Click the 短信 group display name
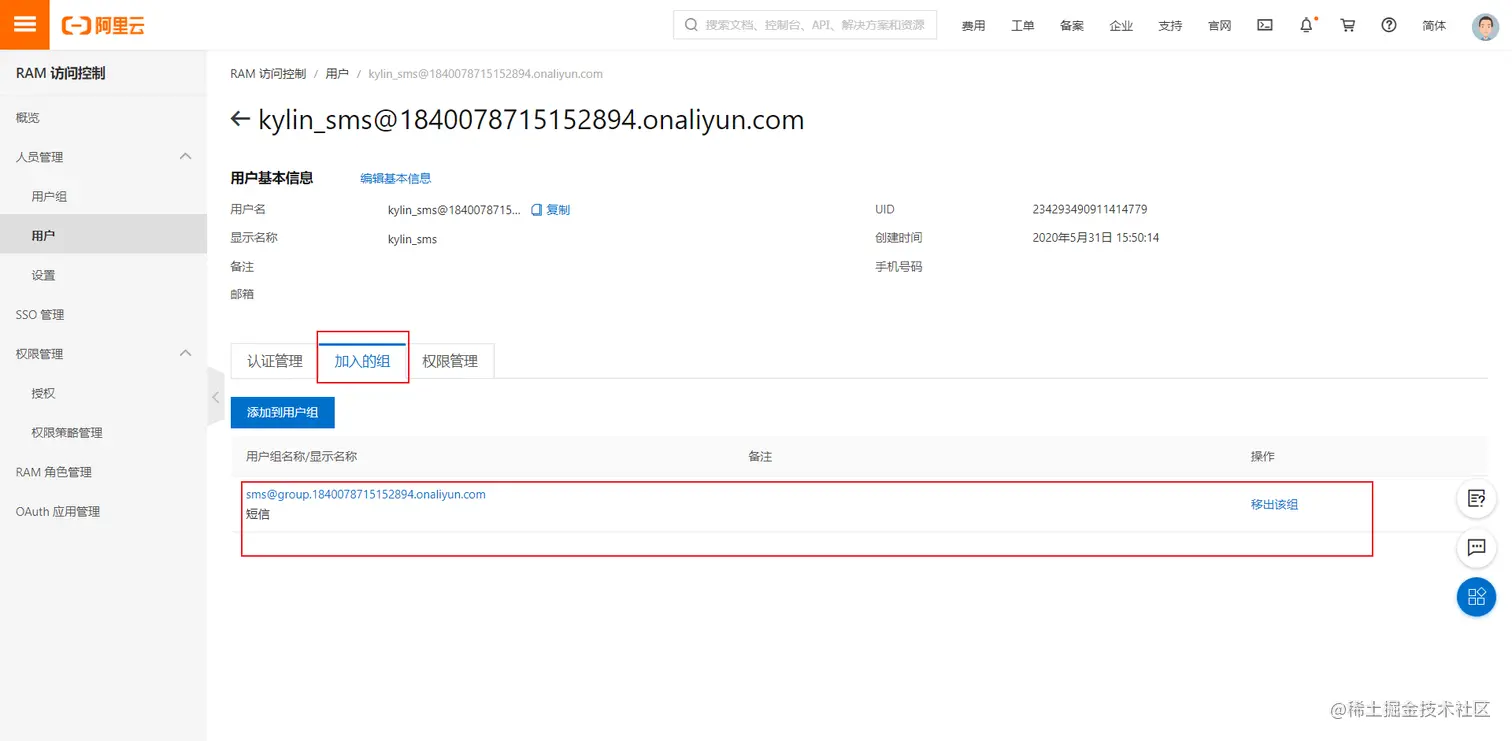The height and width of the screenshot is (741, 1512). coord(258,514)
